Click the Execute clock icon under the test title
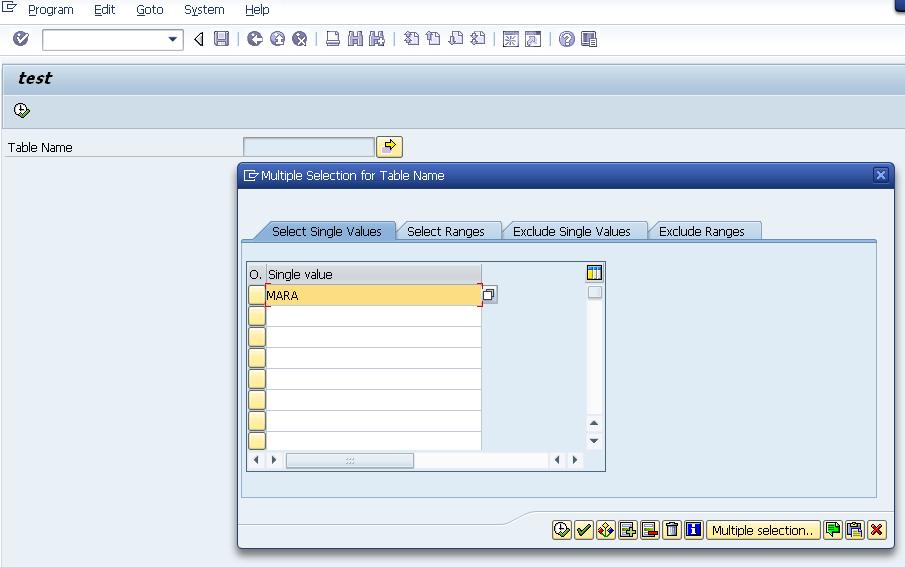 point(22,110)
